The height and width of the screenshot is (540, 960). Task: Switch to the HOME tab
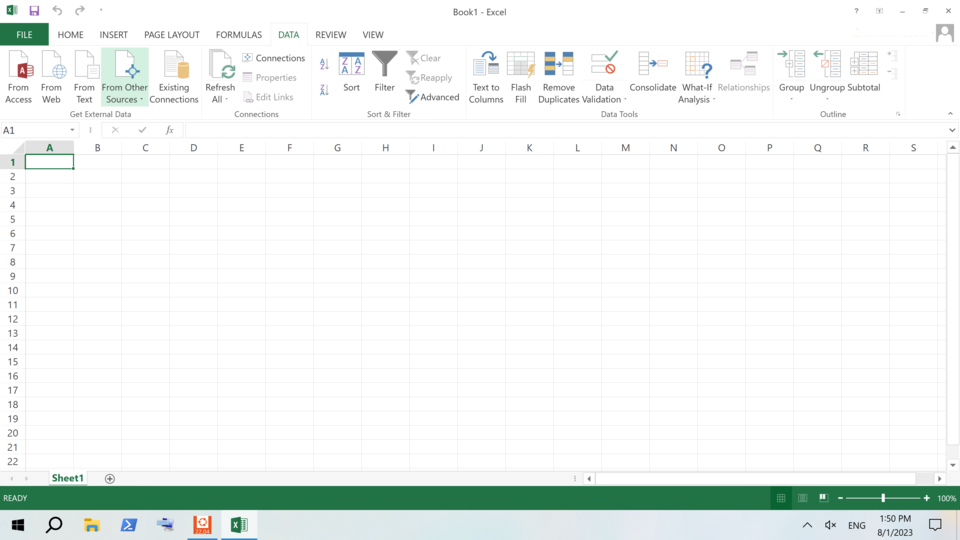pyautogui.click(x=70, y=34)
